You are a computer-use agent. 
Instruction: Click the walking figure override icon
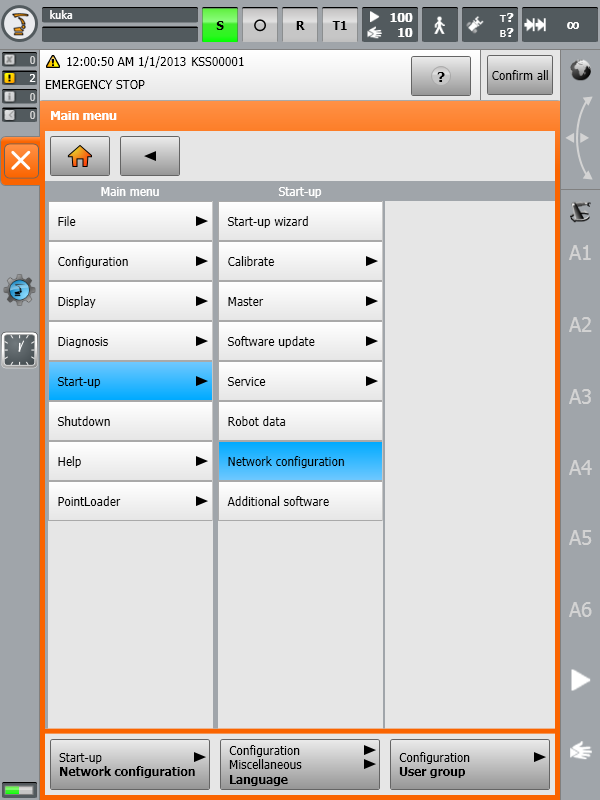click(x=439, y=25)
